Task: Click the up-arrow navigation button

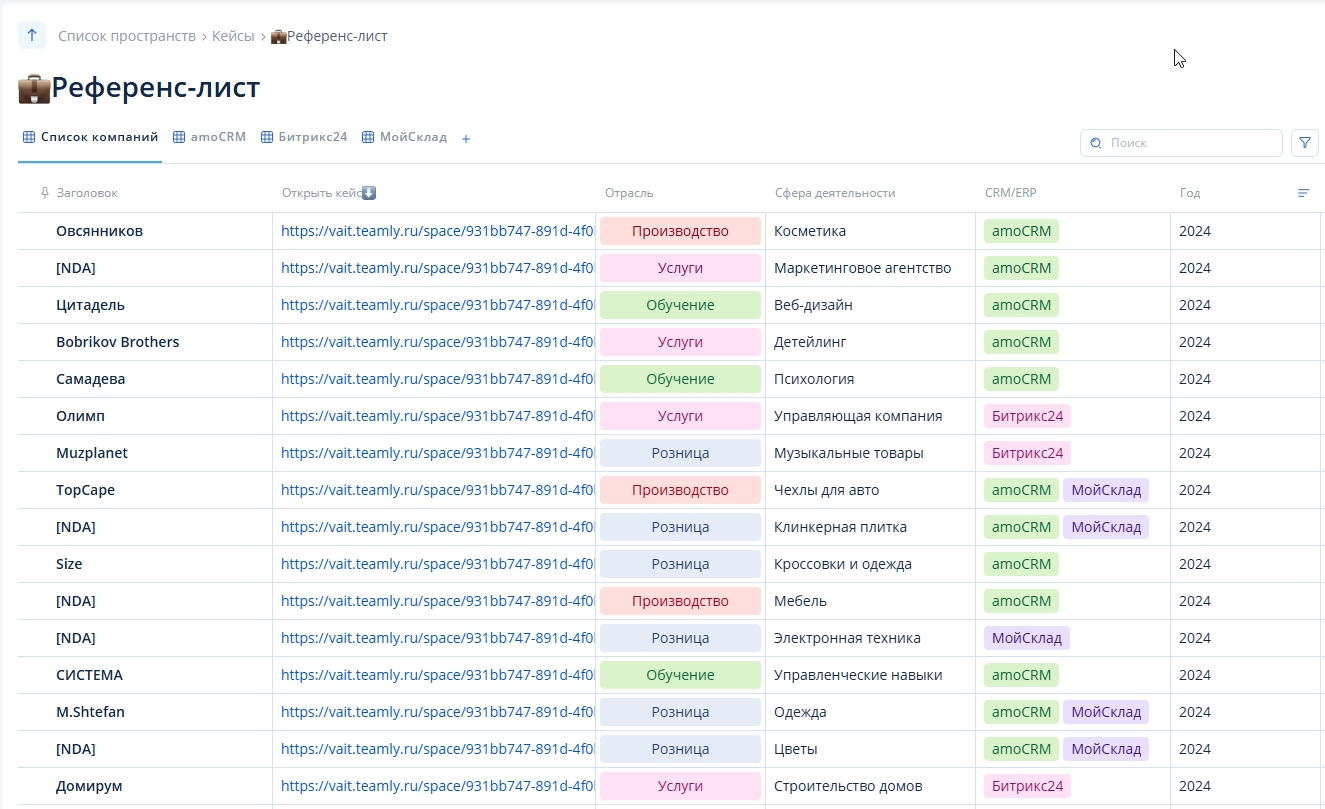Action: [32, 36]
